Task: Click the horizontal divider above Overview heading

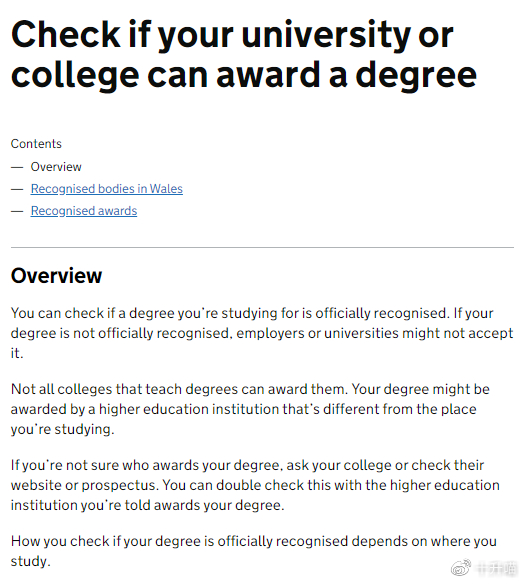Action: click(262, 247)
